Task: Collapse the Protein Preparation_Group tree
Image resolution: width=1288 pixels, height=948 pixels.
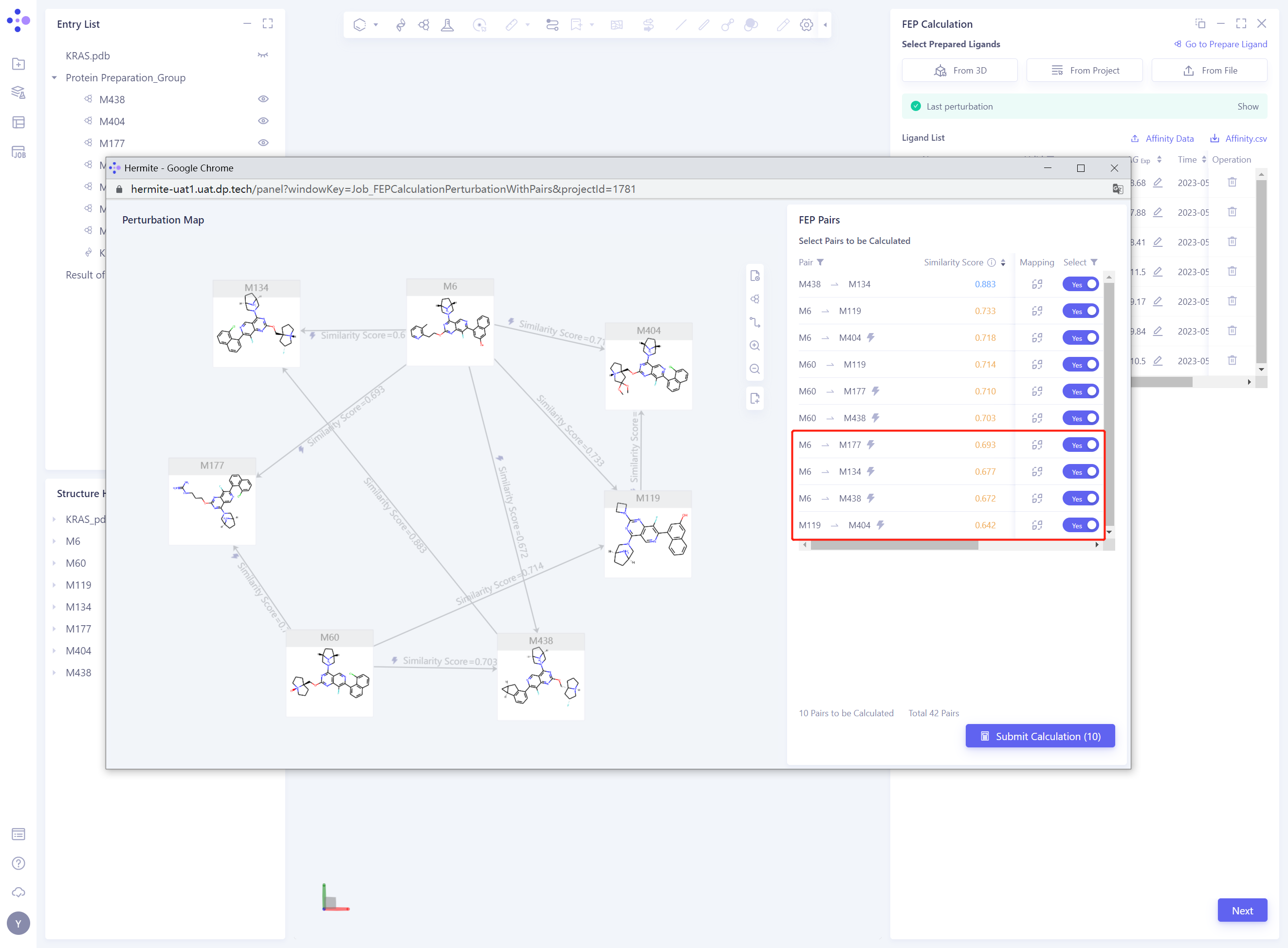Action: point(55,77)
